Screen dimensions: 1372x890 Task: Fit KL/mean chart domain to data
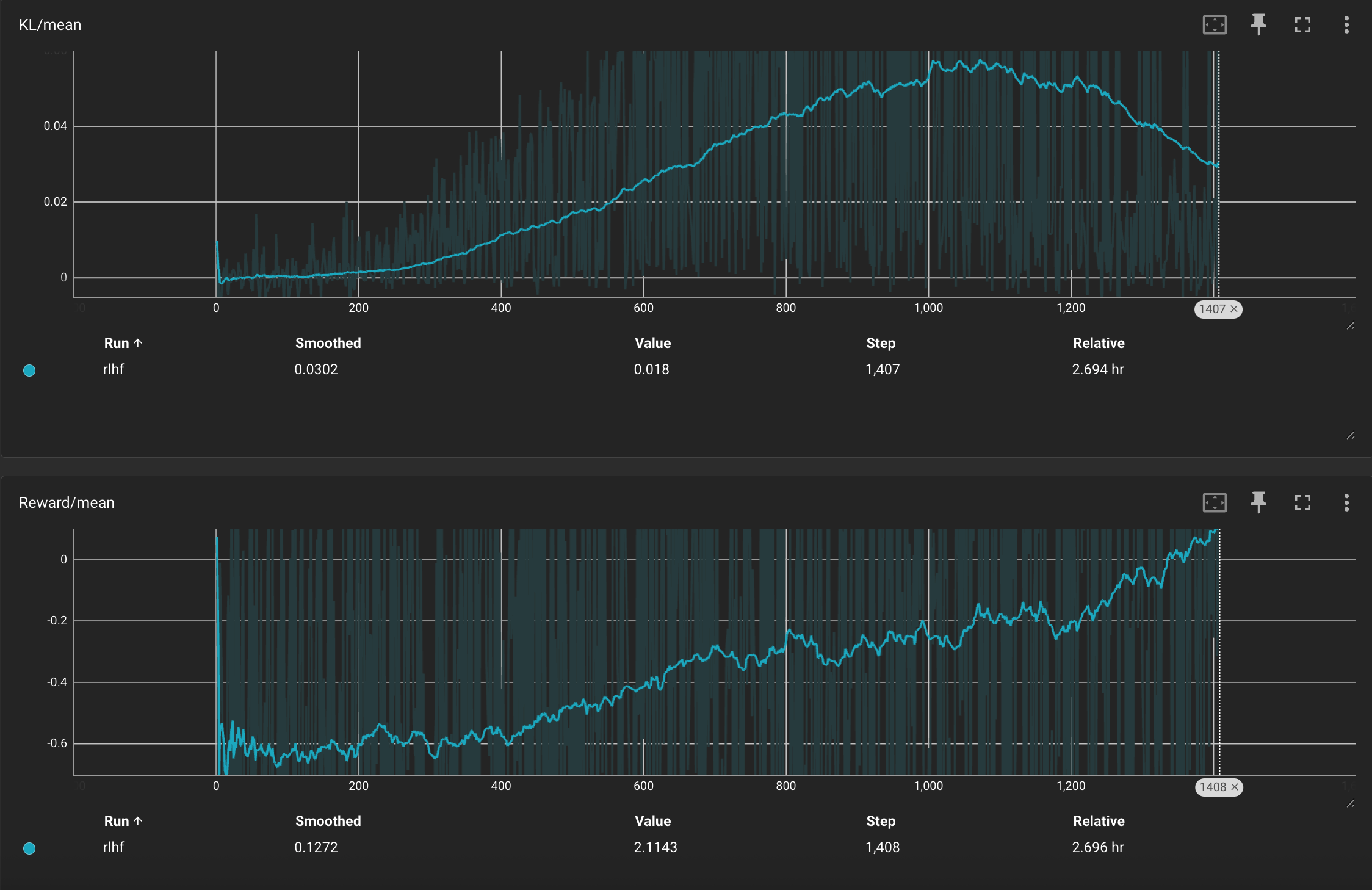point(1215,25)
